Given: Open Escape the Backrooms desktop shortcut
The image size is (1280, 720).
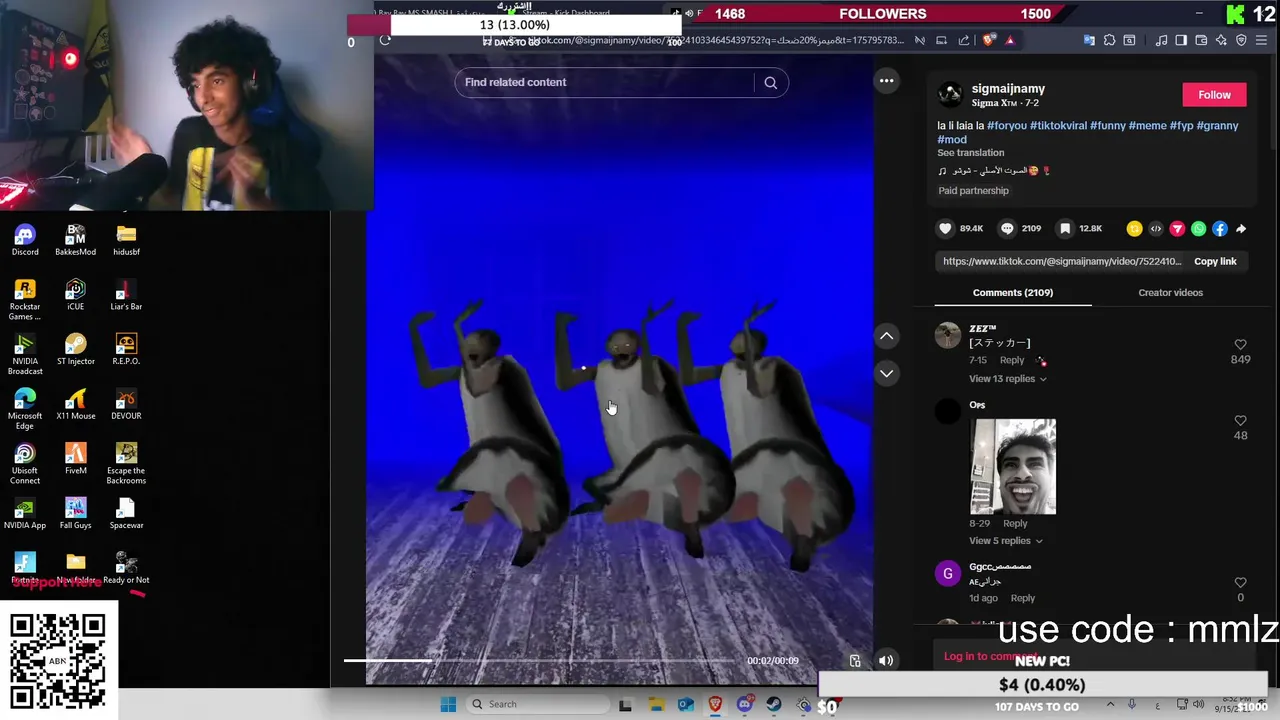Looking at the screenshot, I should [126, 464].
